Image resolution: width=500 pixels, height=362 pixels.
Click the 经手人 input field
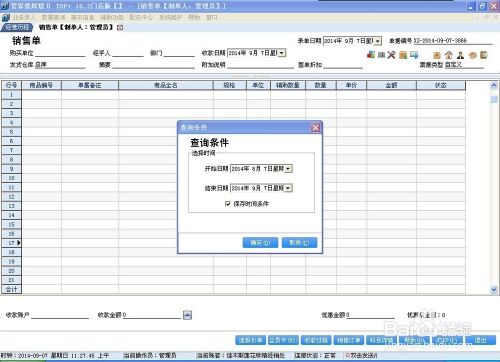click(128, 53)
